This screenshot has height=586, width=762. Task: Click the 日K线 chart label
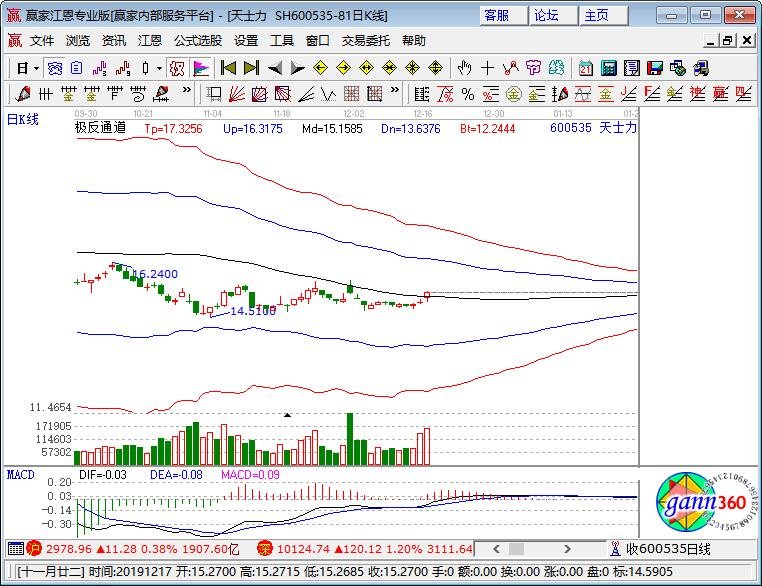[x=23, y=120]
